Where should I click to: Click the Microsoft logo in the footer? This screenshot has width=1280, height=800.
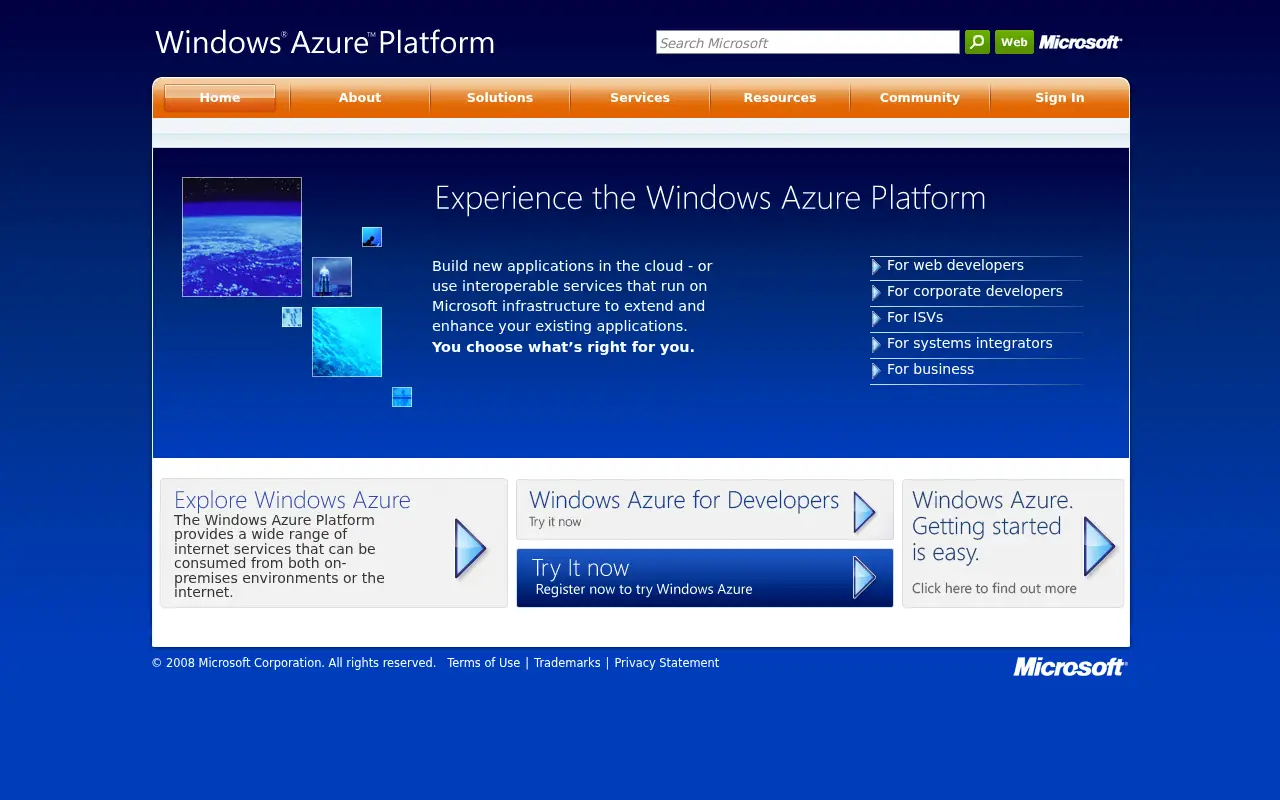pyautogui.click(x=1070, y=667)
